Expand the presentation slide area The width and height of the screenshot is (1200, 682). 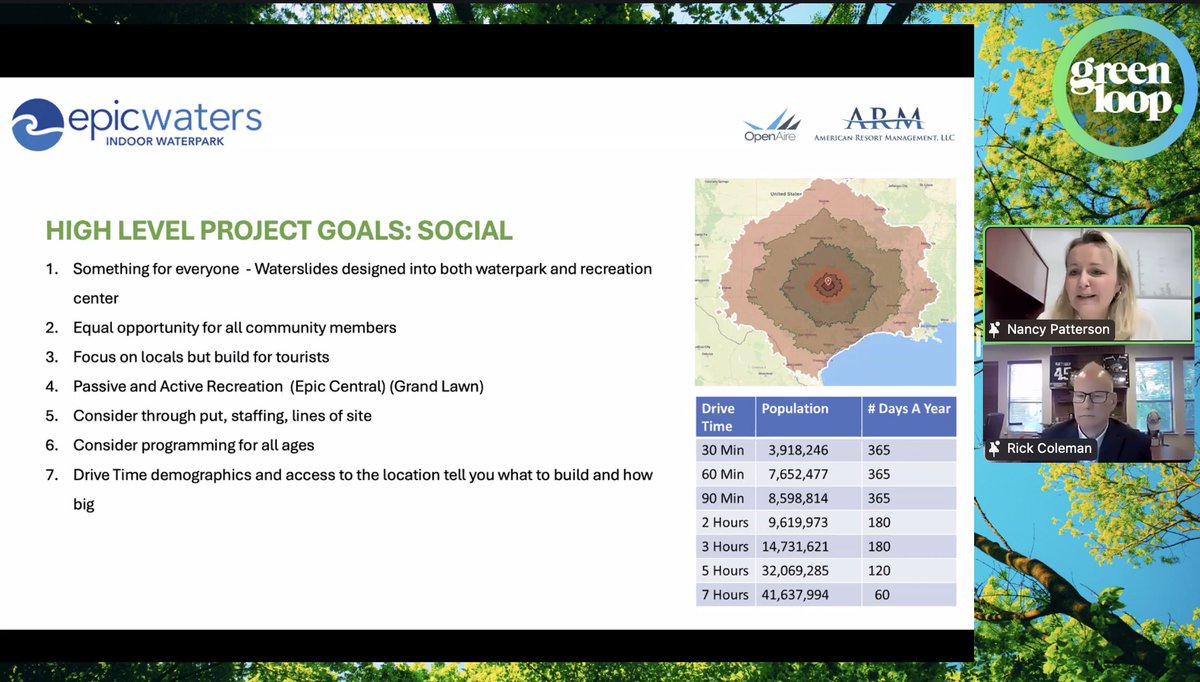(x=487, y=350)
